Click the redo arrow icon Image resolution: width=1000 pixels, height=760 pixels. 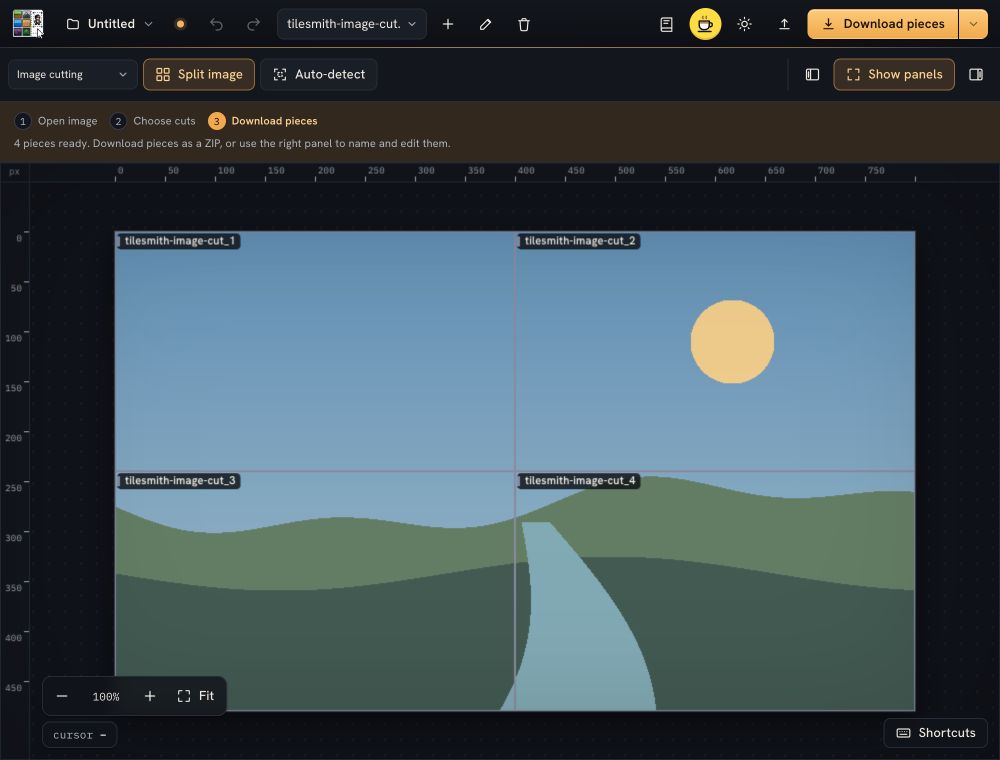[x=253, y=24]
